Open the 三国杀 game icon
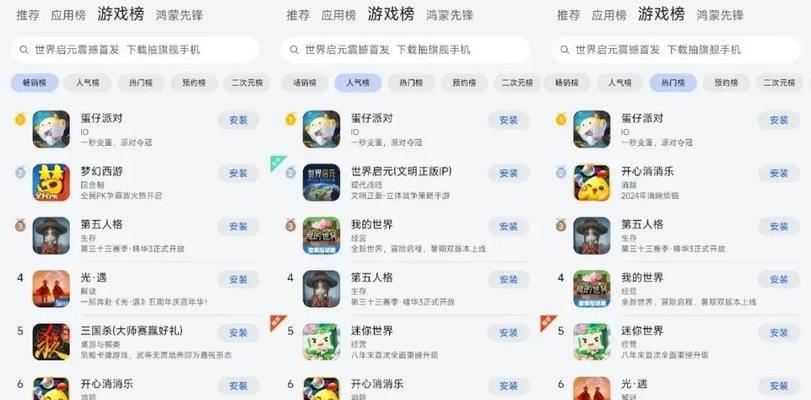Screen dimensions: 811x400 (51, 342)
